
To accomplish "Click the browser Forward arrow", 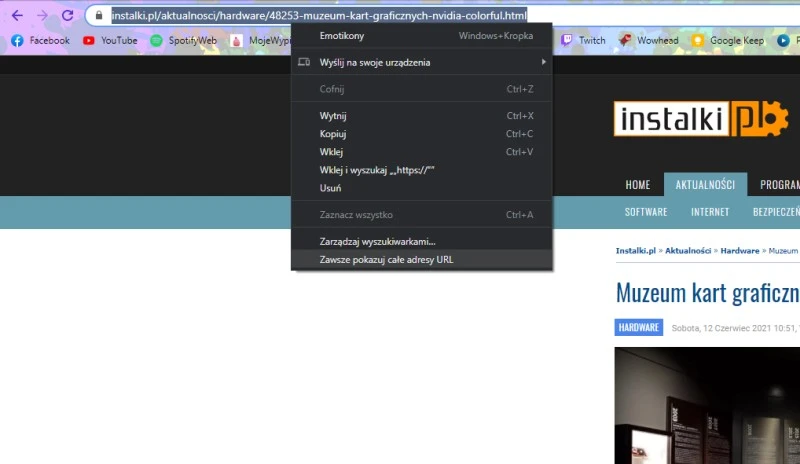I will point(42,15).
